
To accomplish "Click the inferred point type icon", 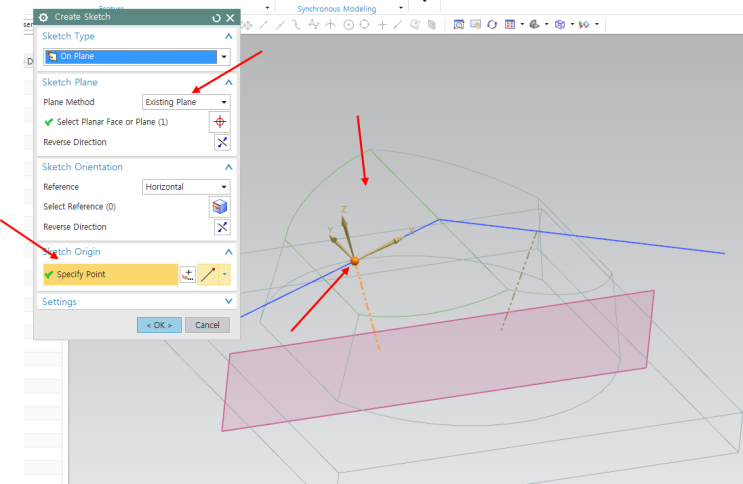I will click(208, 275).
